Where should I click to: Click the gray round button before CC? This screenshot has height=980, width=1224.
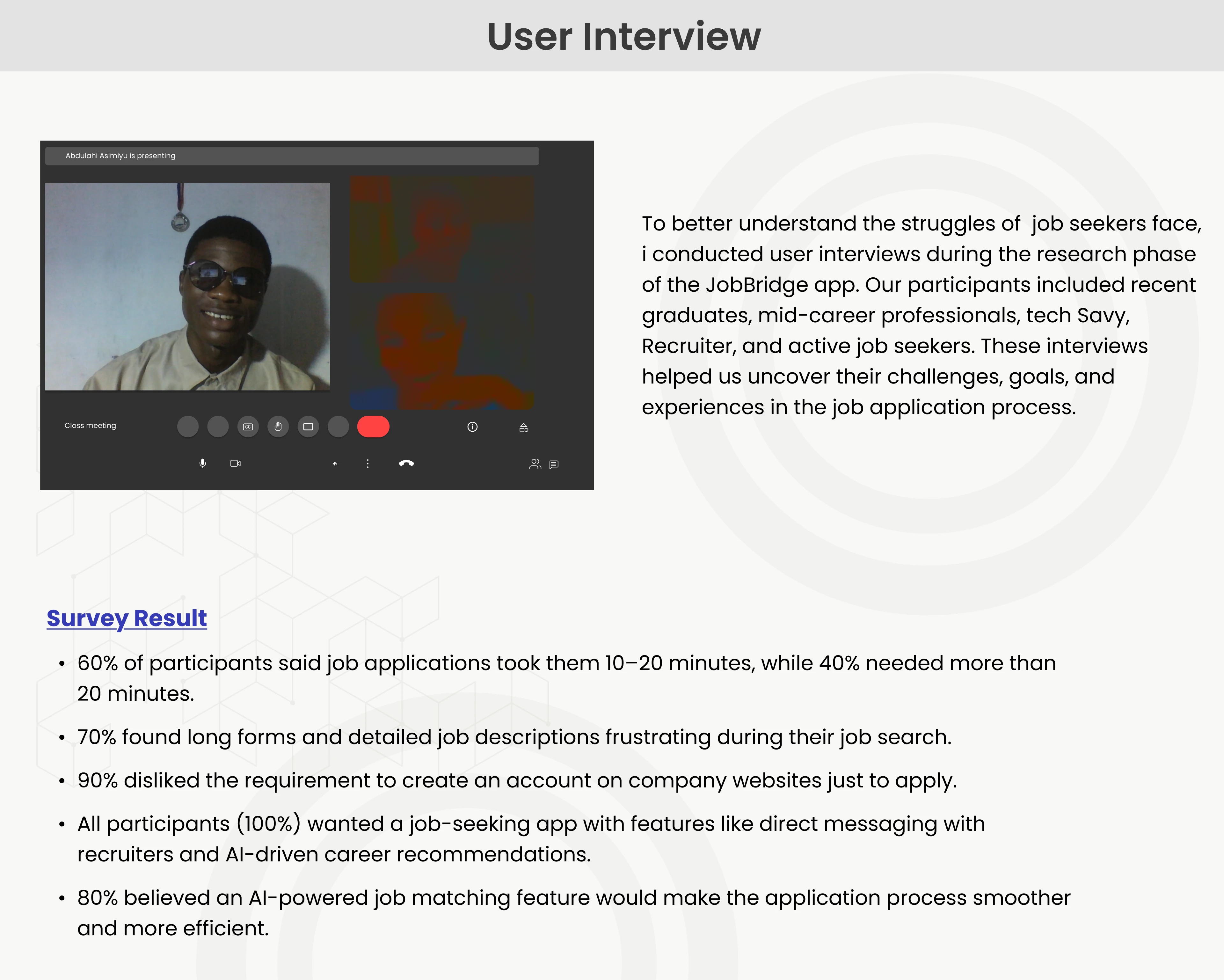pos(218,427)
